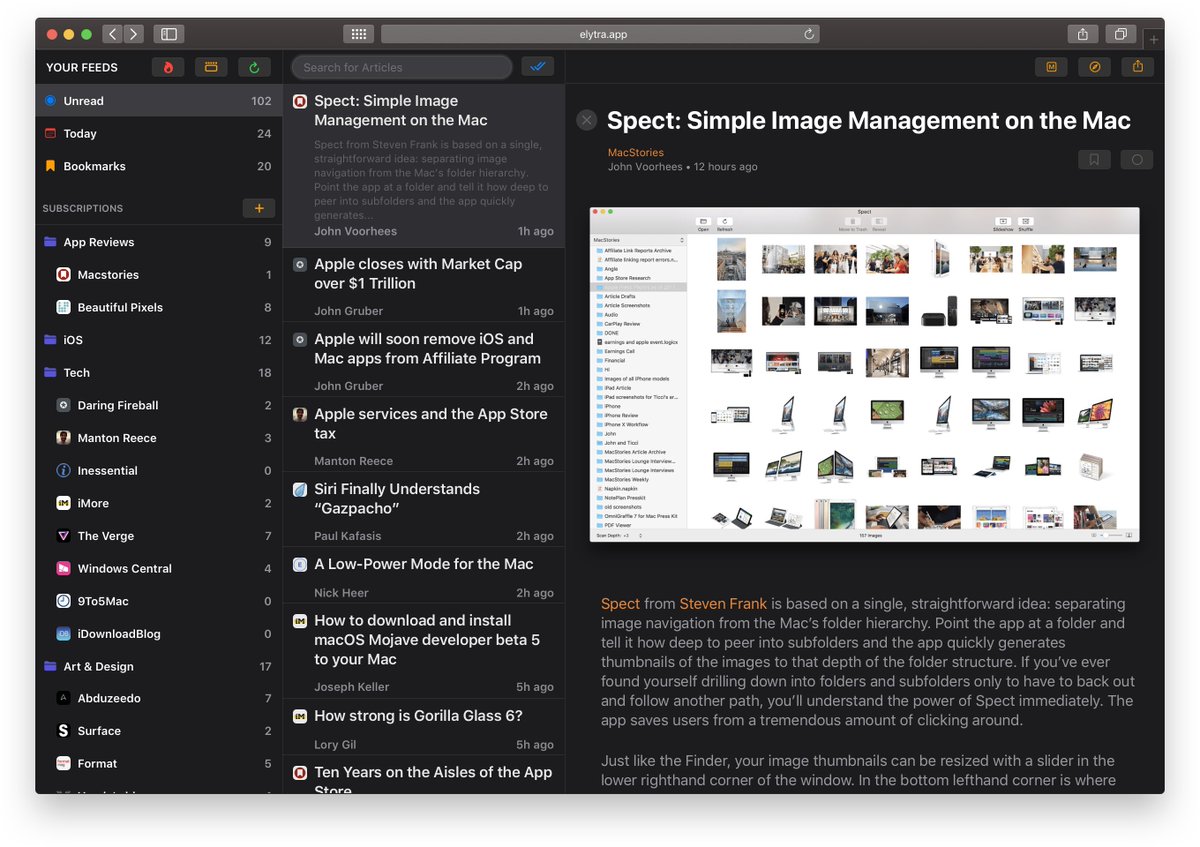Select the Today feed
1200x847 pixels.
159,133
